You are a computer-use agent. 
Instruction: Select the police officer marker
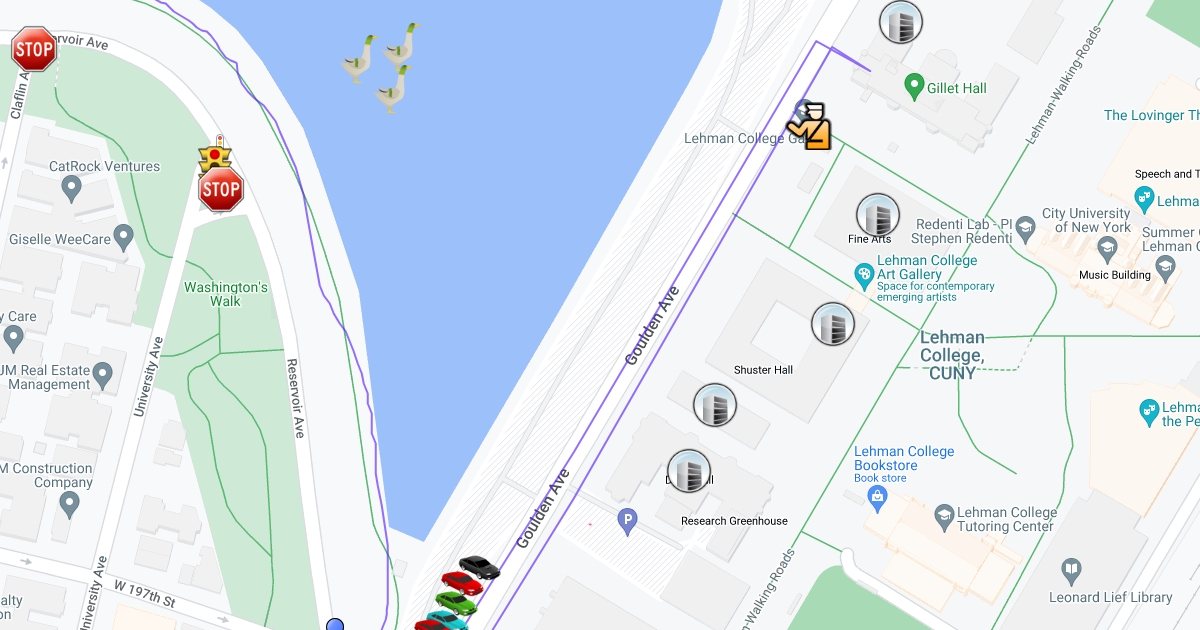pyautogui.click(x=809, y=126)
